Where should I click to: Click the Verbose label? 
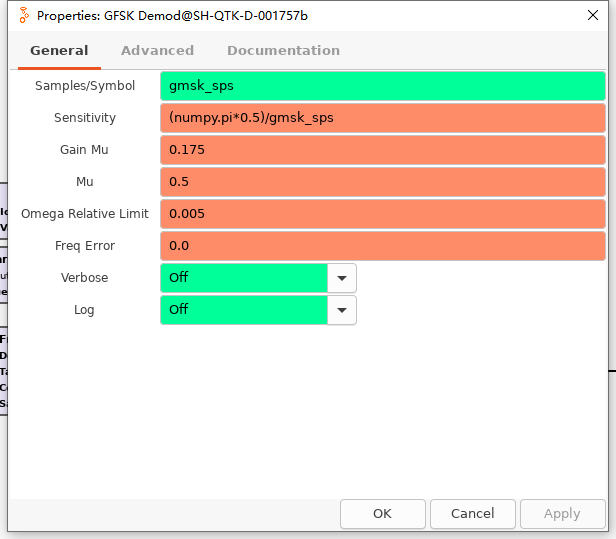[84, 278]
